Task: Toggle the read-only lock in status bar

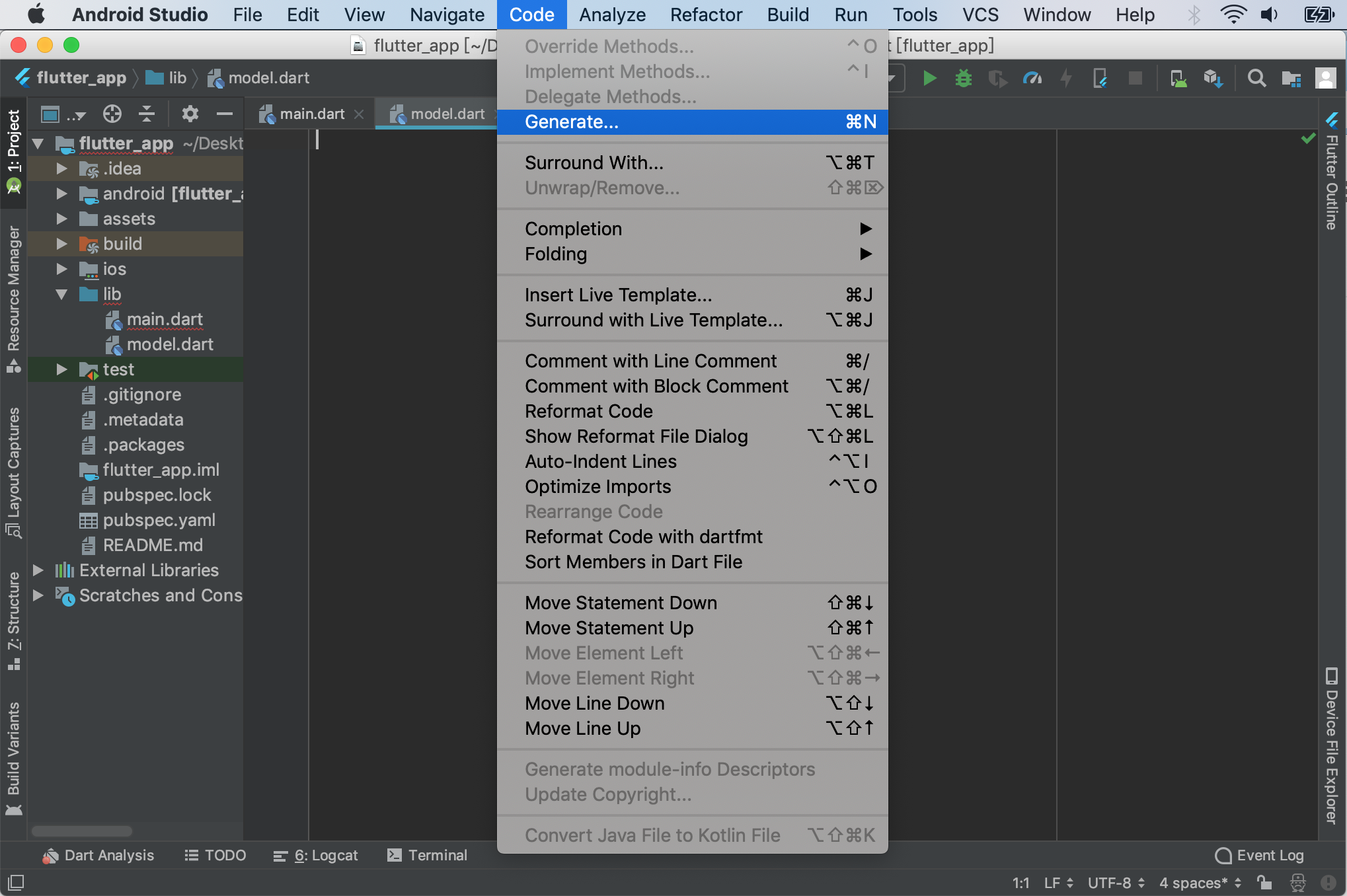Action: 1264,883
